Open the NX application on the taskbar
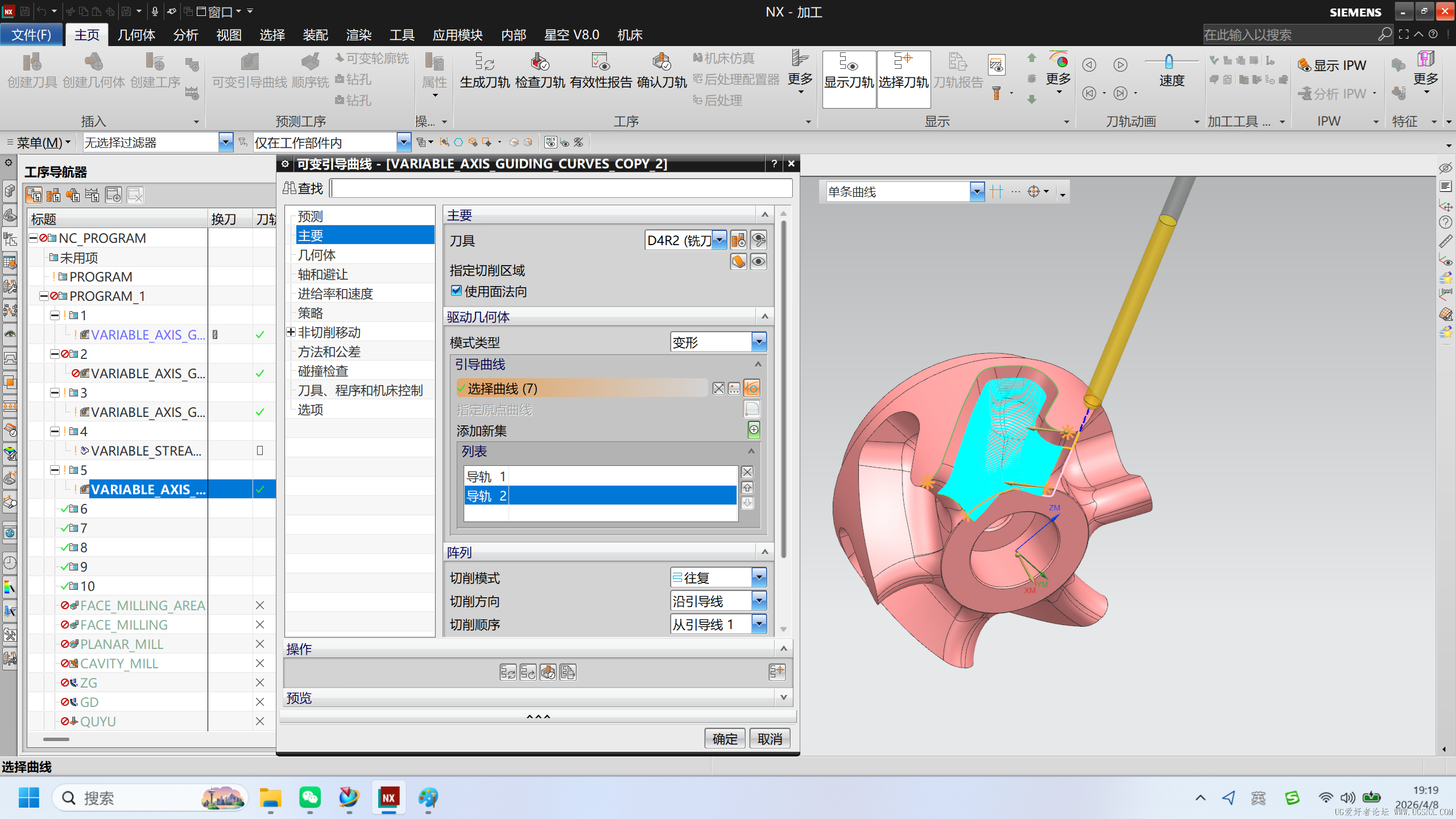1456x819 pixels. (x=388, y=797)
